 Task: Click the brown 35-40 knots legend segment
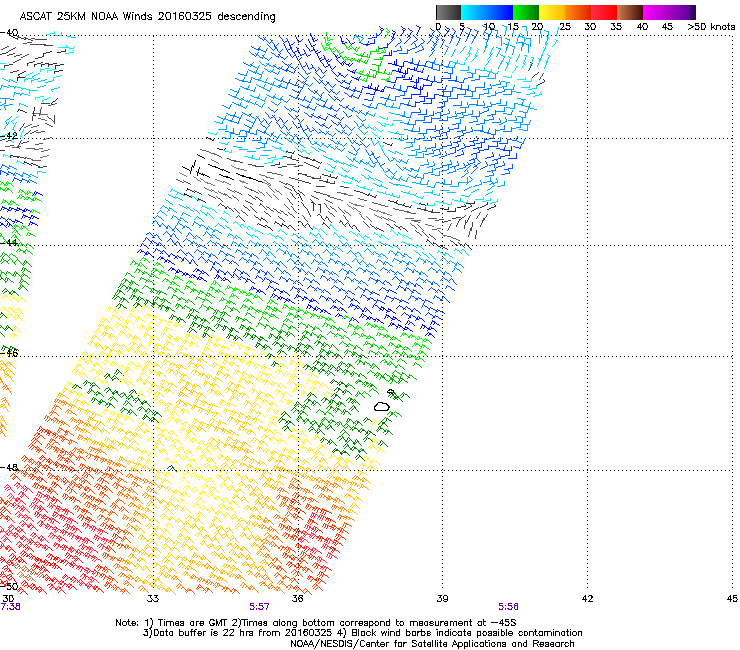630,12
